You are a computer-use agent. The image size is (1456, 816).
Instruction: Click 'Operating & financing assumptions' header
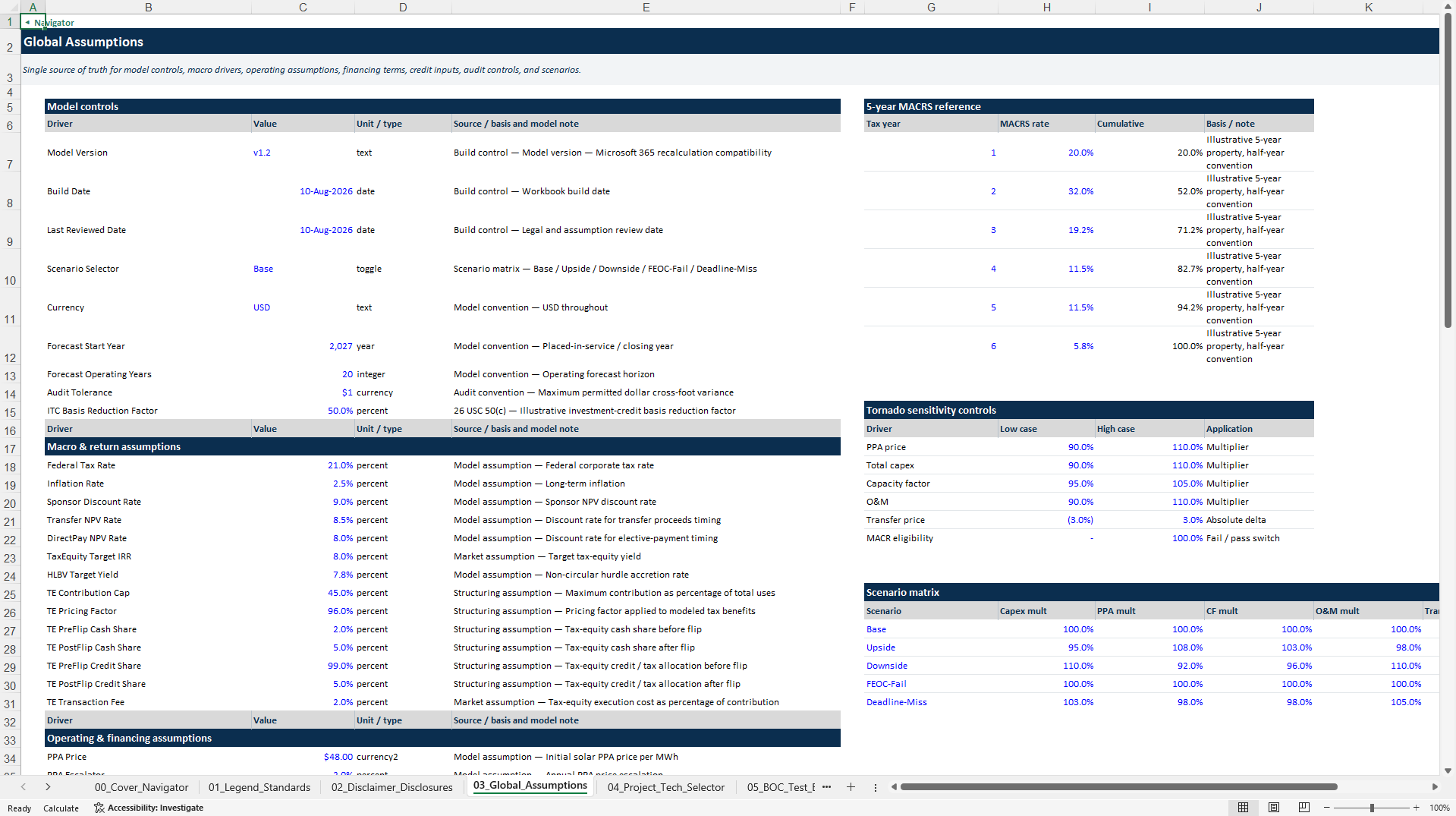(442, 738)
